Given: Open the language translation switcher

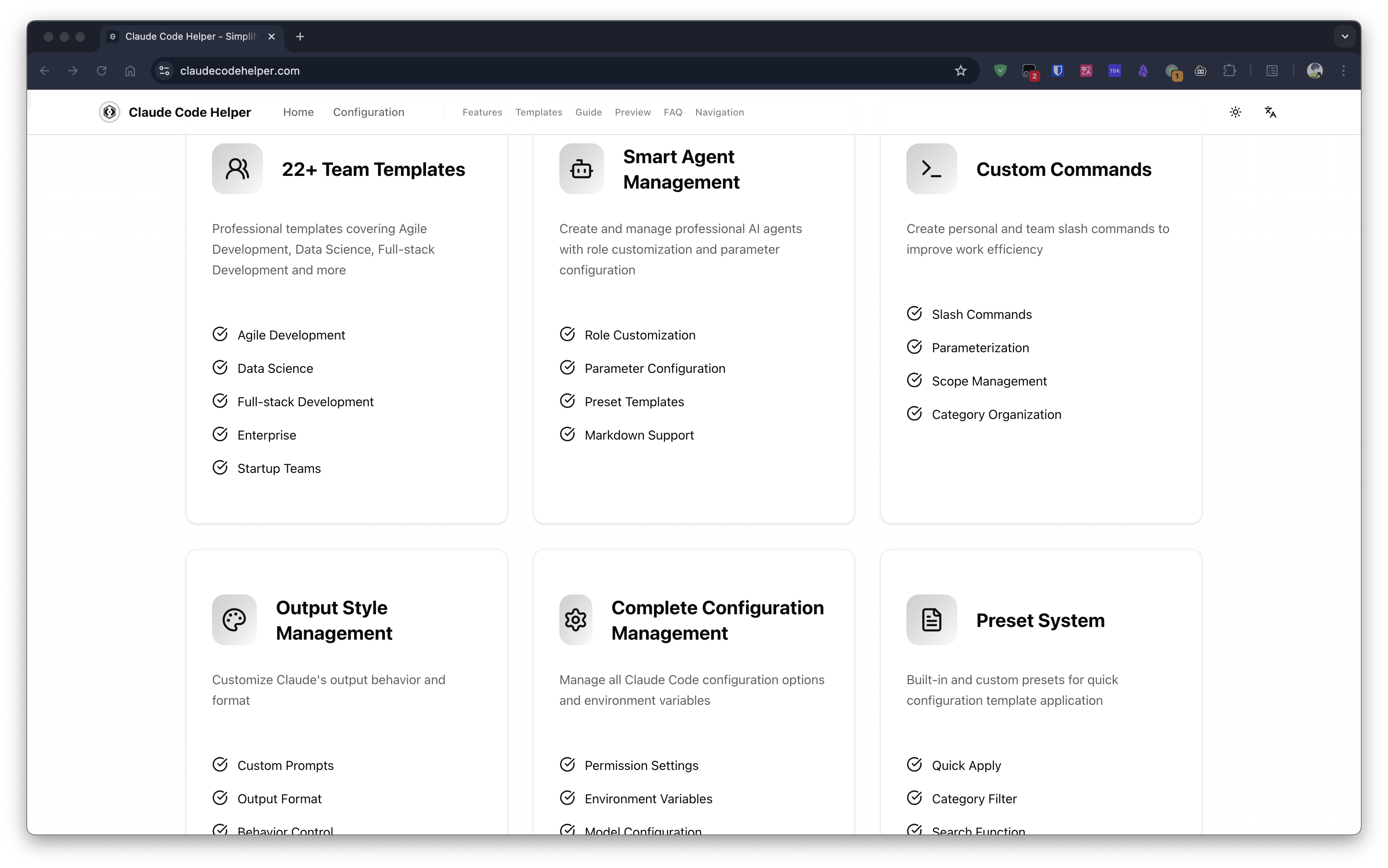Looking at the screenshot, I should (x=1270, y=112).
